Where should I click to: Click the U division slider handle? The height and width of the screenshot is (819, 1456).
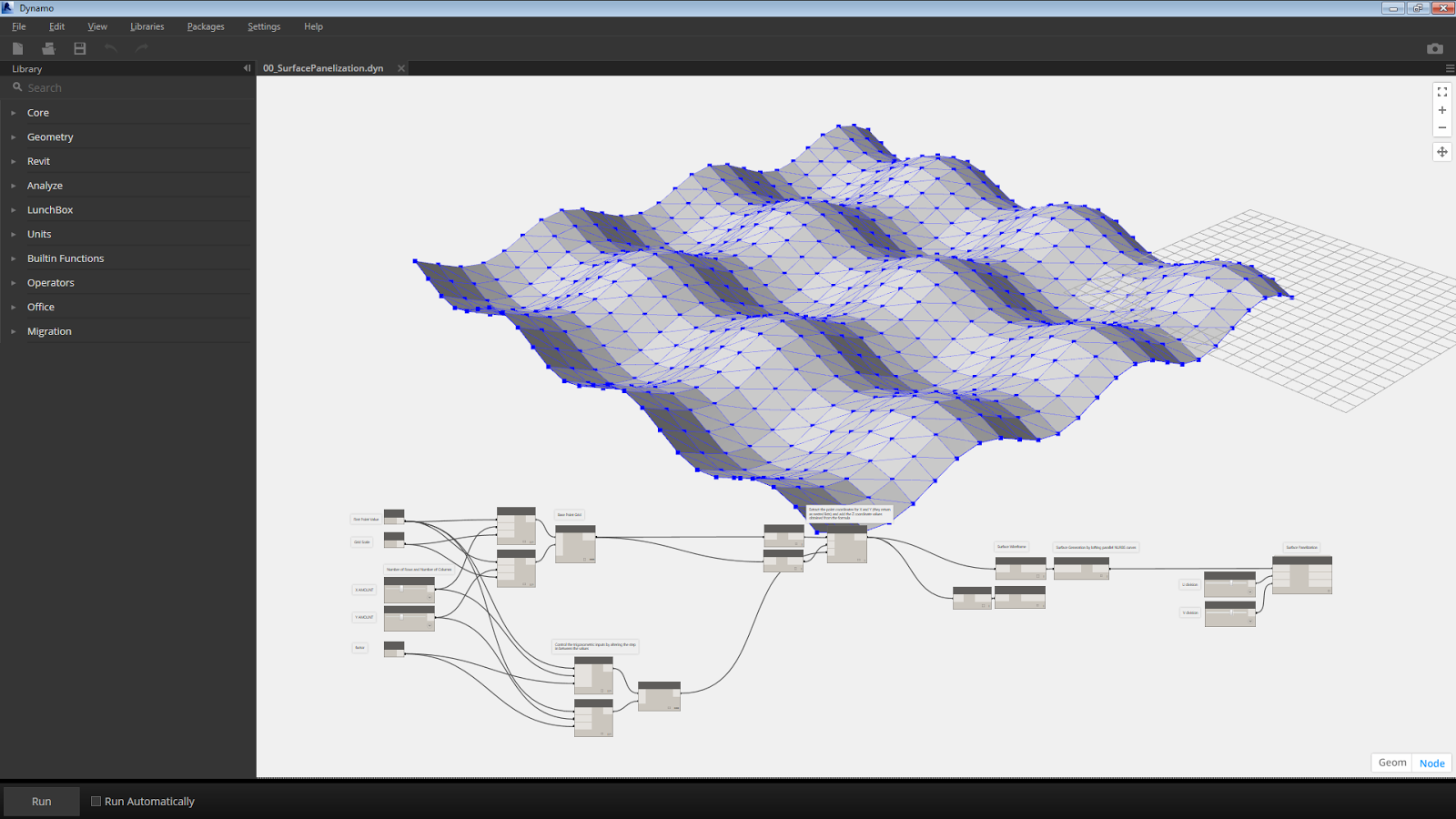coord(1231,582)
